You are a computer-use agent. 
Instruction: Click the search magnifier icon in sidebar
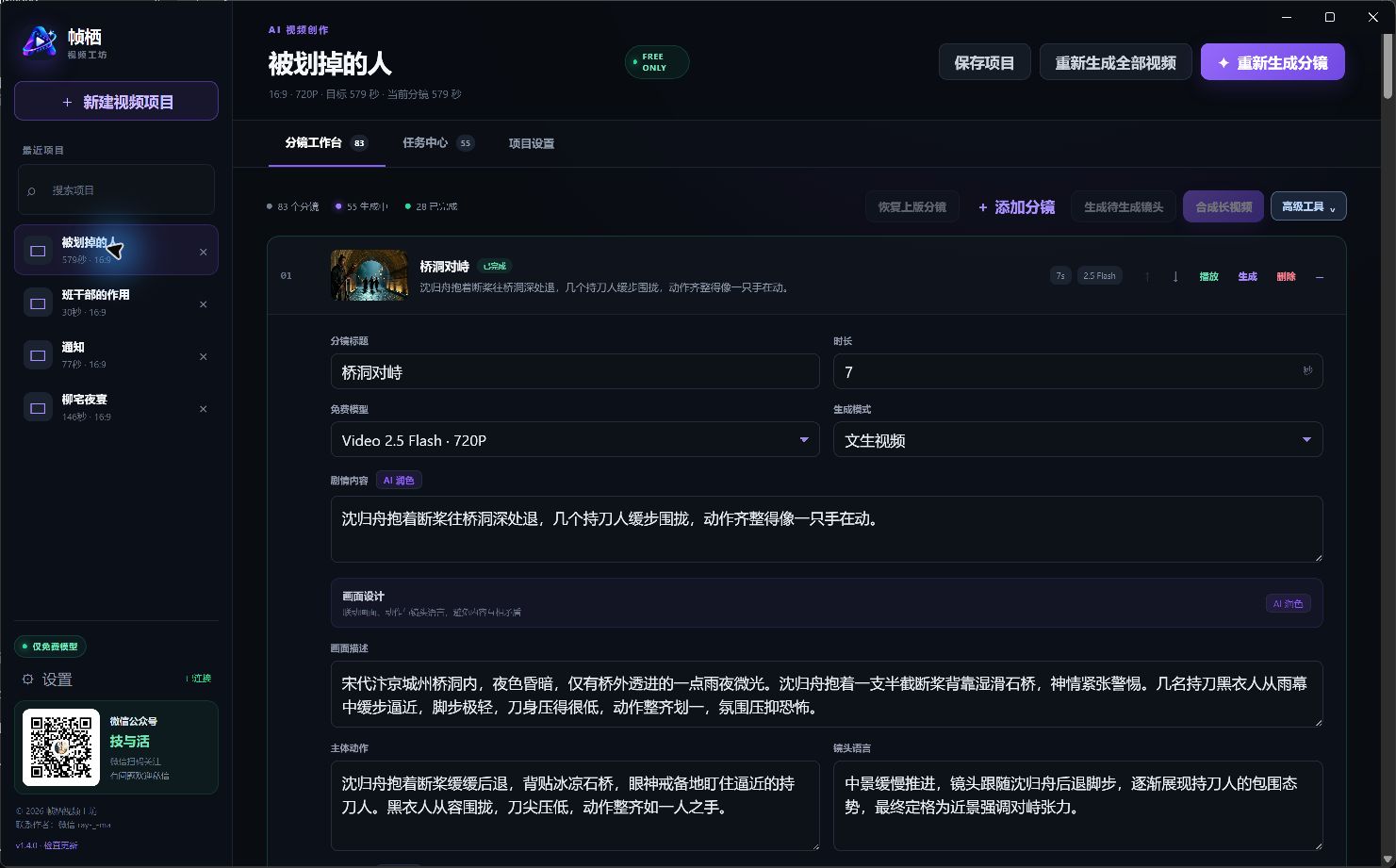pos(32,191)
